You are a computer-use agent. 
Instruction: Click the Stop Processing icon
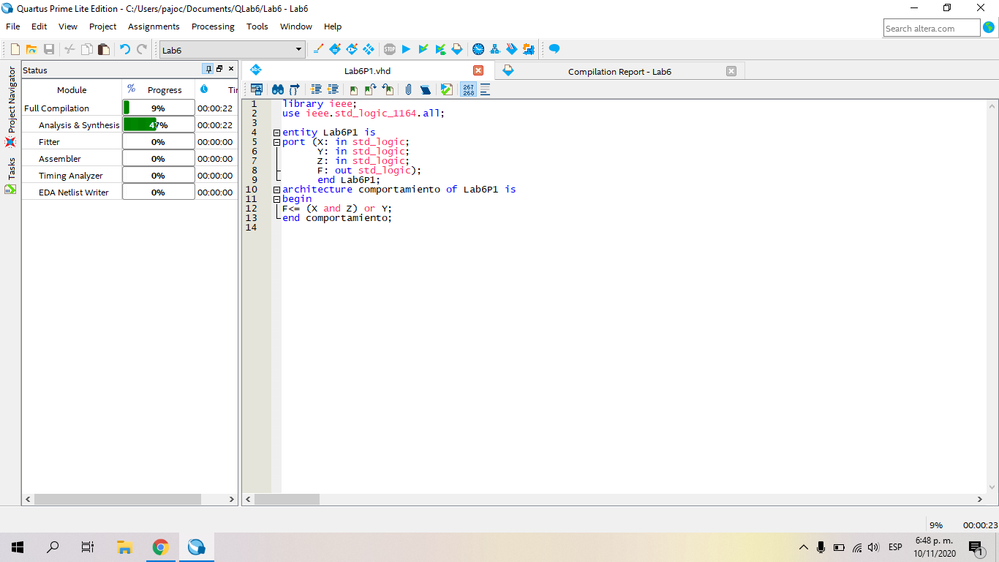[x=389, y=49]
